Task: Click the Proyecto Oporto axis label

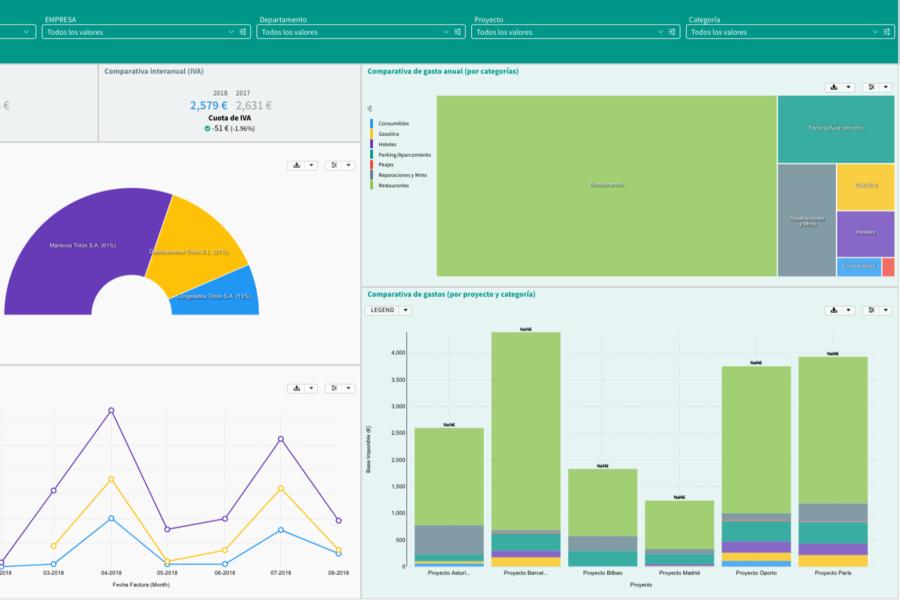Action: [756, 573]
